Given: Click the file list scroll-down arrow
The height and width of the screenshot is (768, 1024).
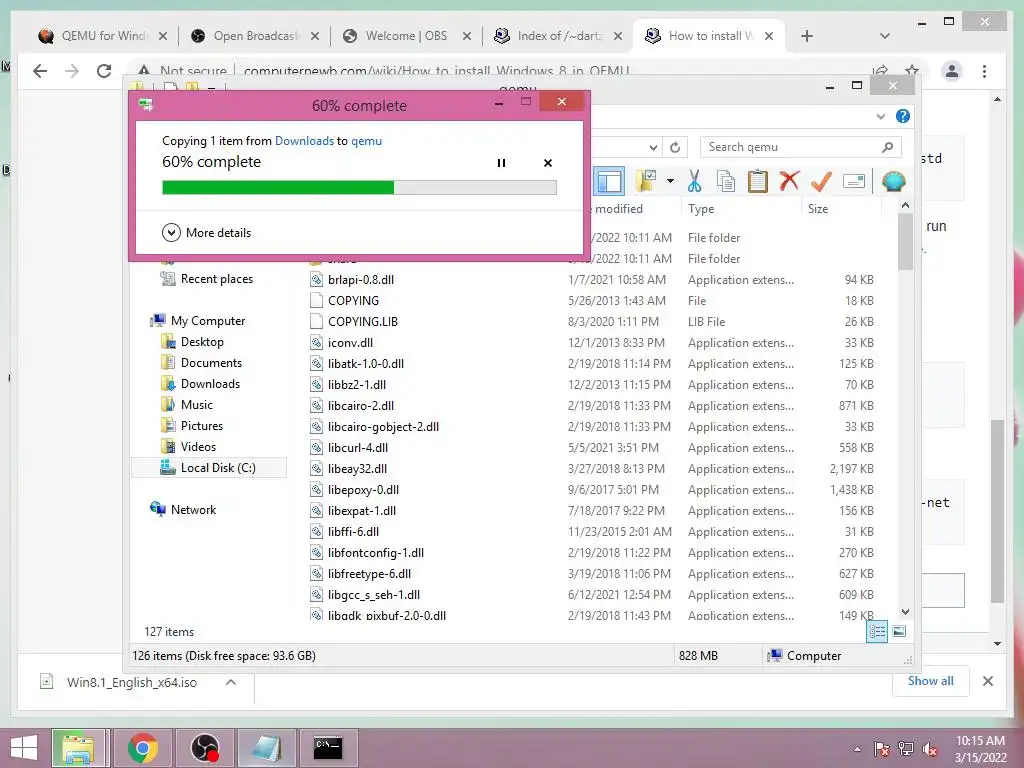Looking at the screenshot, I should tap(905, 612).
